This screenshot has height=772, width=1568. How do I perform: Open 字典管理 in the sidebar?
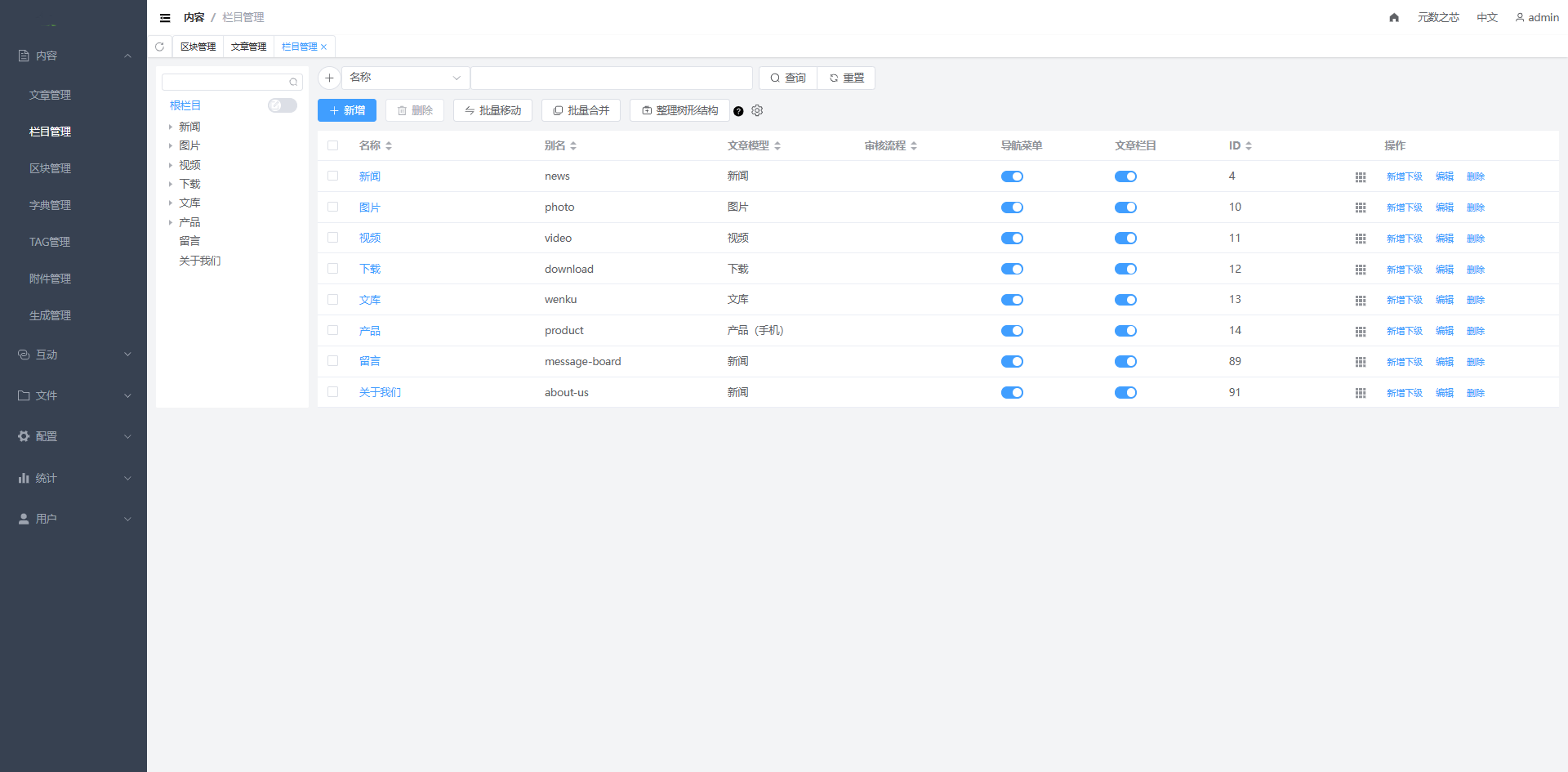(x=50, y=205)
